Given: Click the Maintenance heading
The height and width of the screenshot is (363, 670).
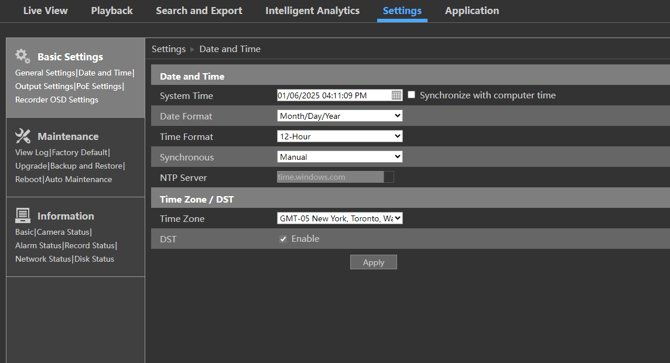Looking at the screenshot, I should point(68,137).
